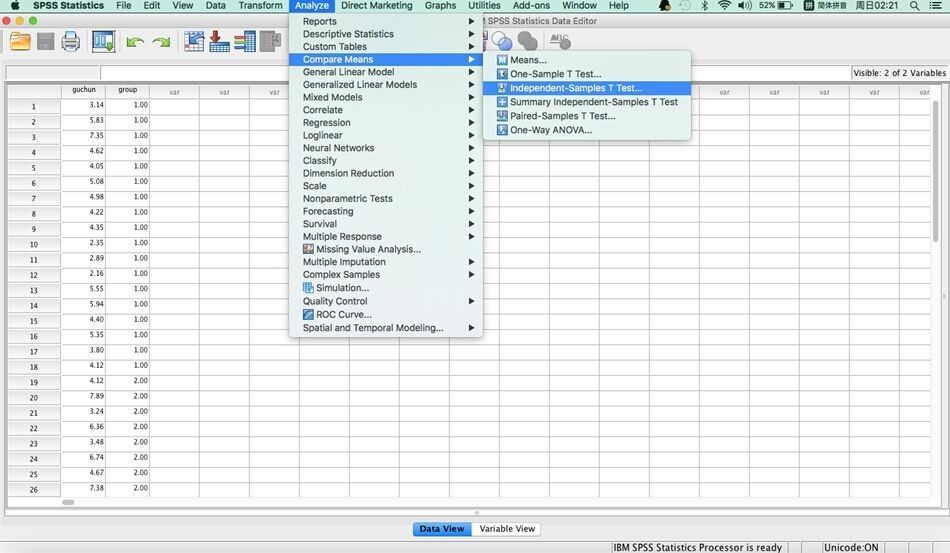The height and width of the screenshot is (553, 950).
Task: Click cell with guchun value 3.14
Action: click(84, 105)
